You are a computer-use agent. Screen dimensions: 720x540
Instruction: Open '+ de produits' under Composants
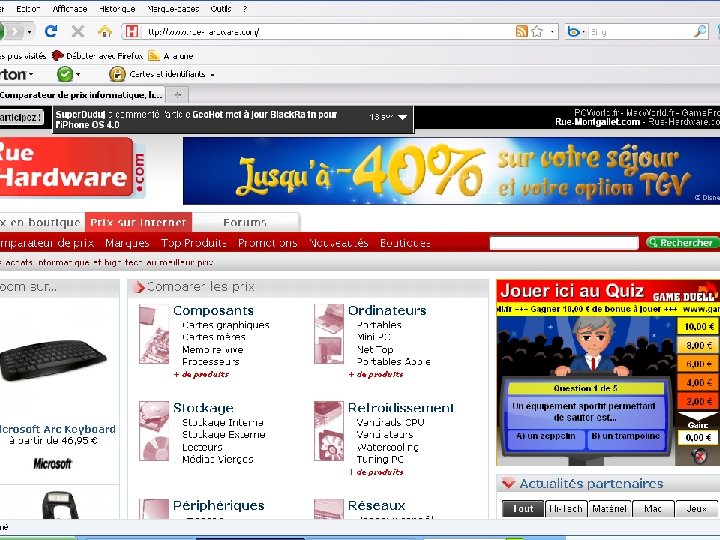[201, 374]
